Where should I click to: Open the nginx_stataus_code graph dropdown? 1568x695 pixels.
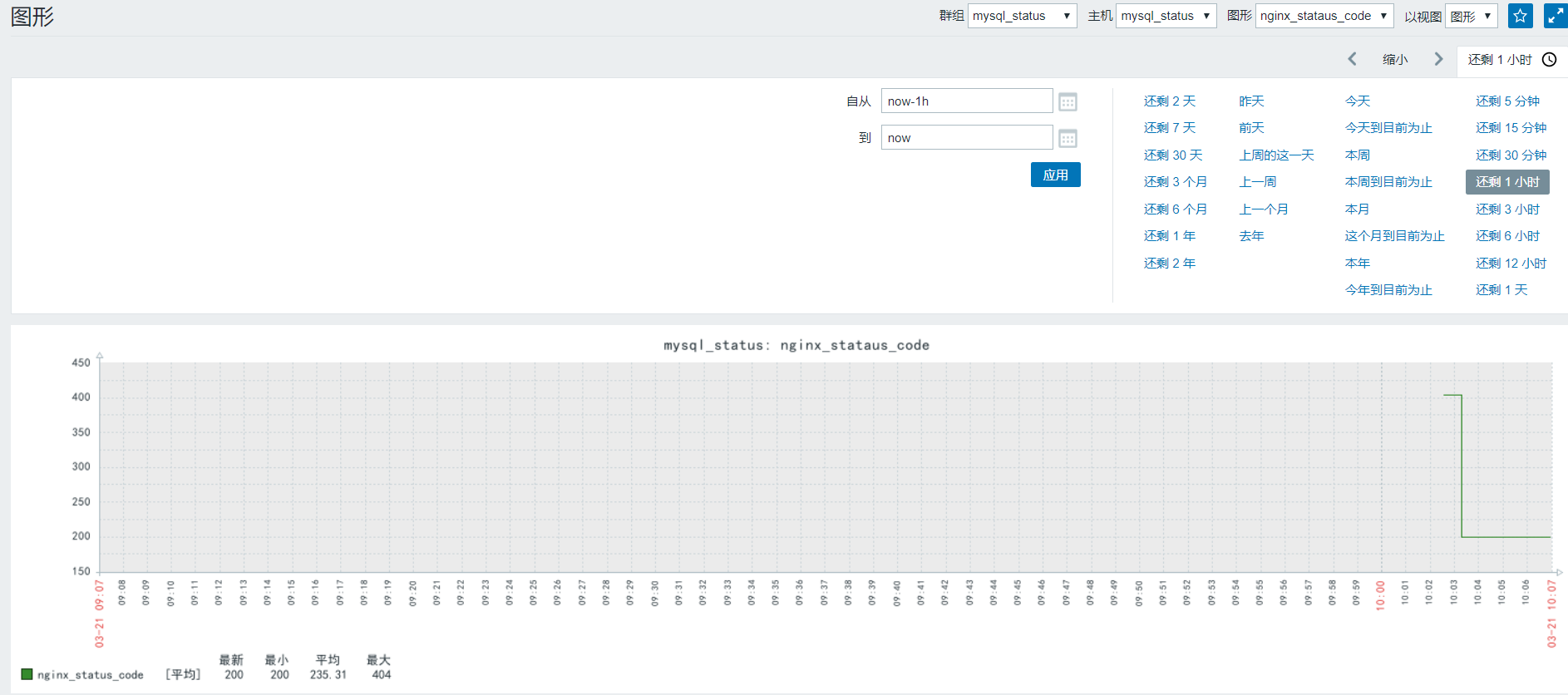pyautogui.click(x=1324, y=16)
